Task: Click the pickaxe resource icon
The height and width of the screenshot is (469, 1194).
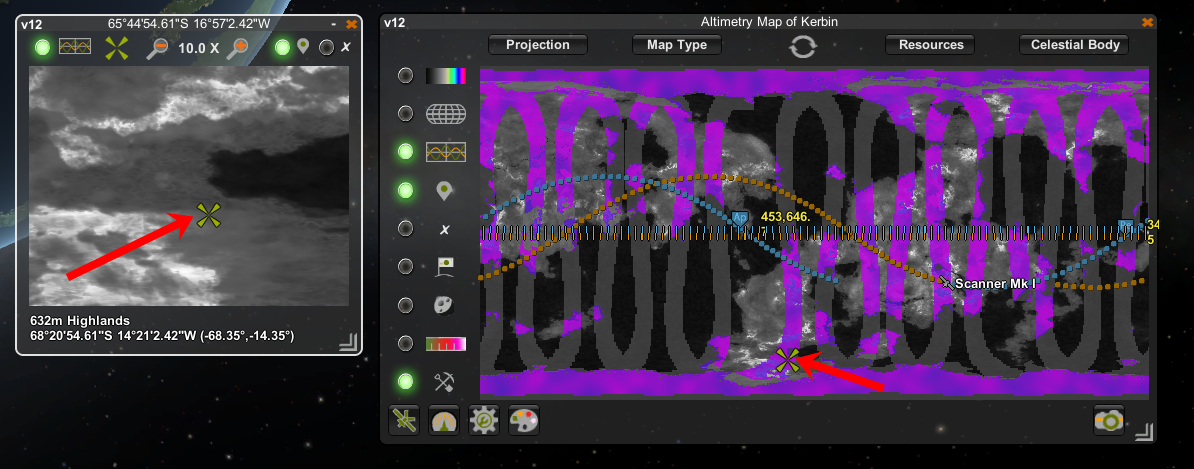Action: 445,381
